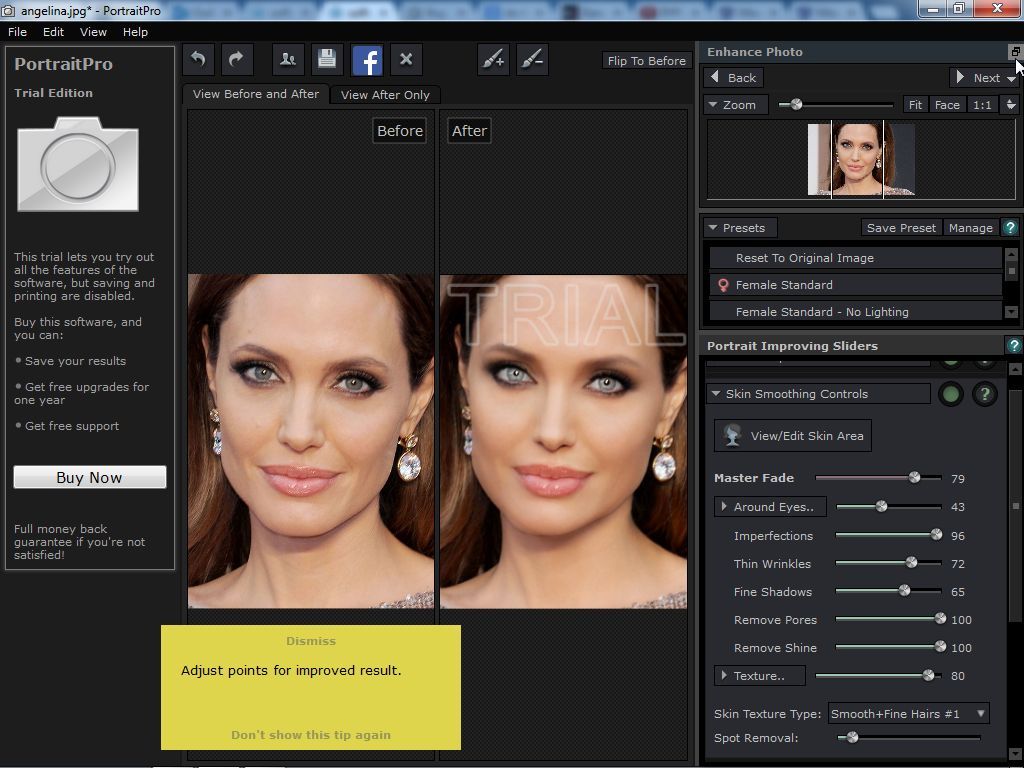The width and height of the screenshot is (1024, 768).
Task: Switch to View Before and After tab
Action: [x=256, y=94]
